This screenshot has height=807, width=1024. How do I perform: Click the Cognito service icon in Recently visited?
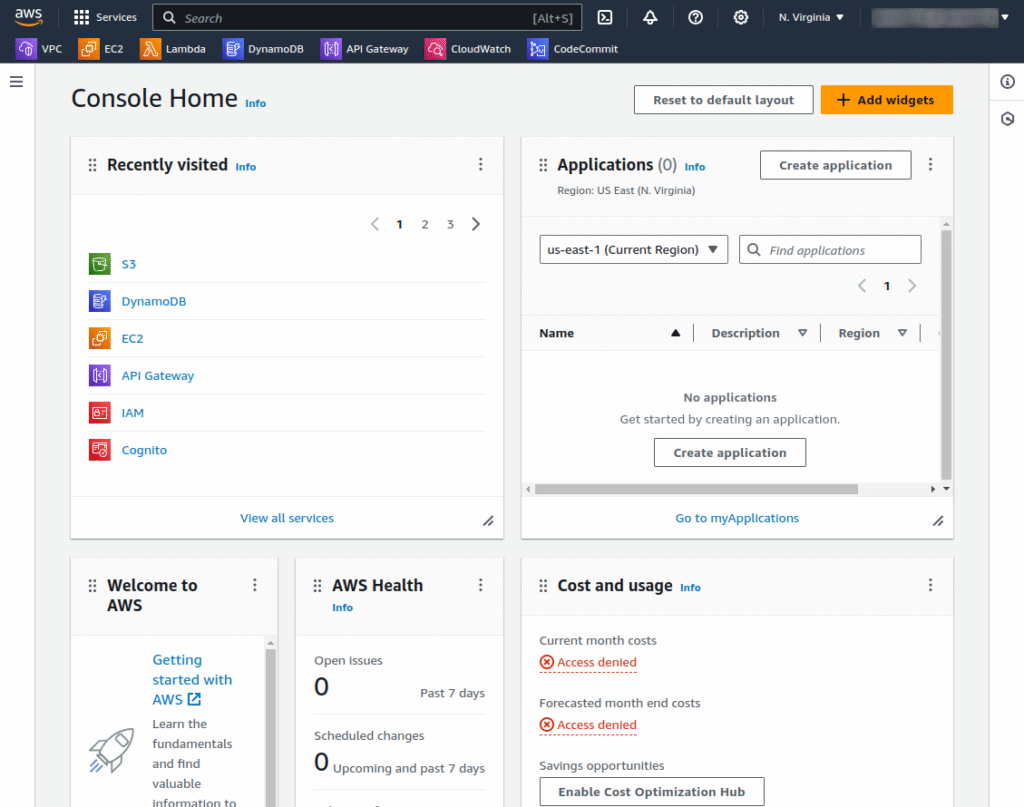[99, 450]
